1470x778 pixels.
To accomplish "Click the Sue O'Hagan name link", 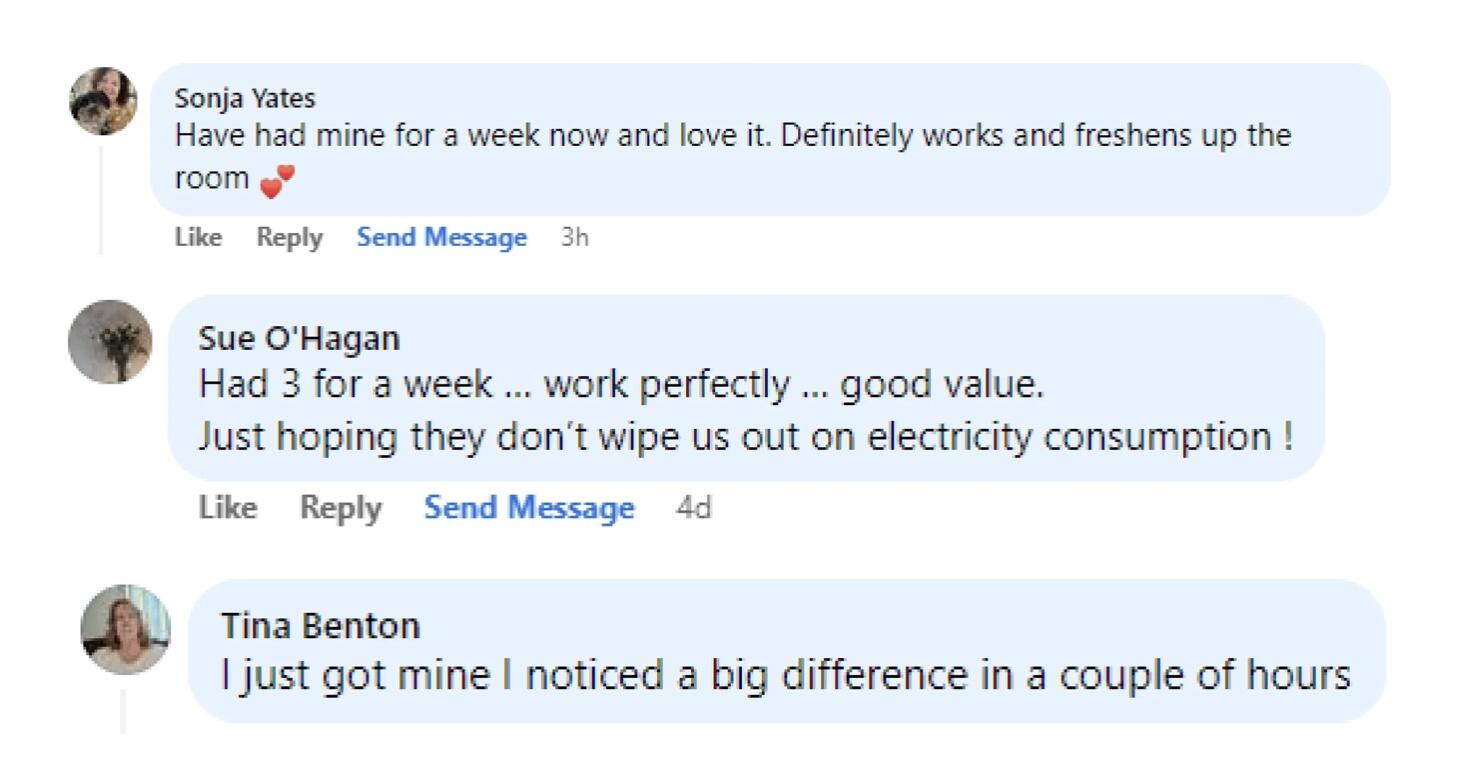I will [x=299, y=338].
